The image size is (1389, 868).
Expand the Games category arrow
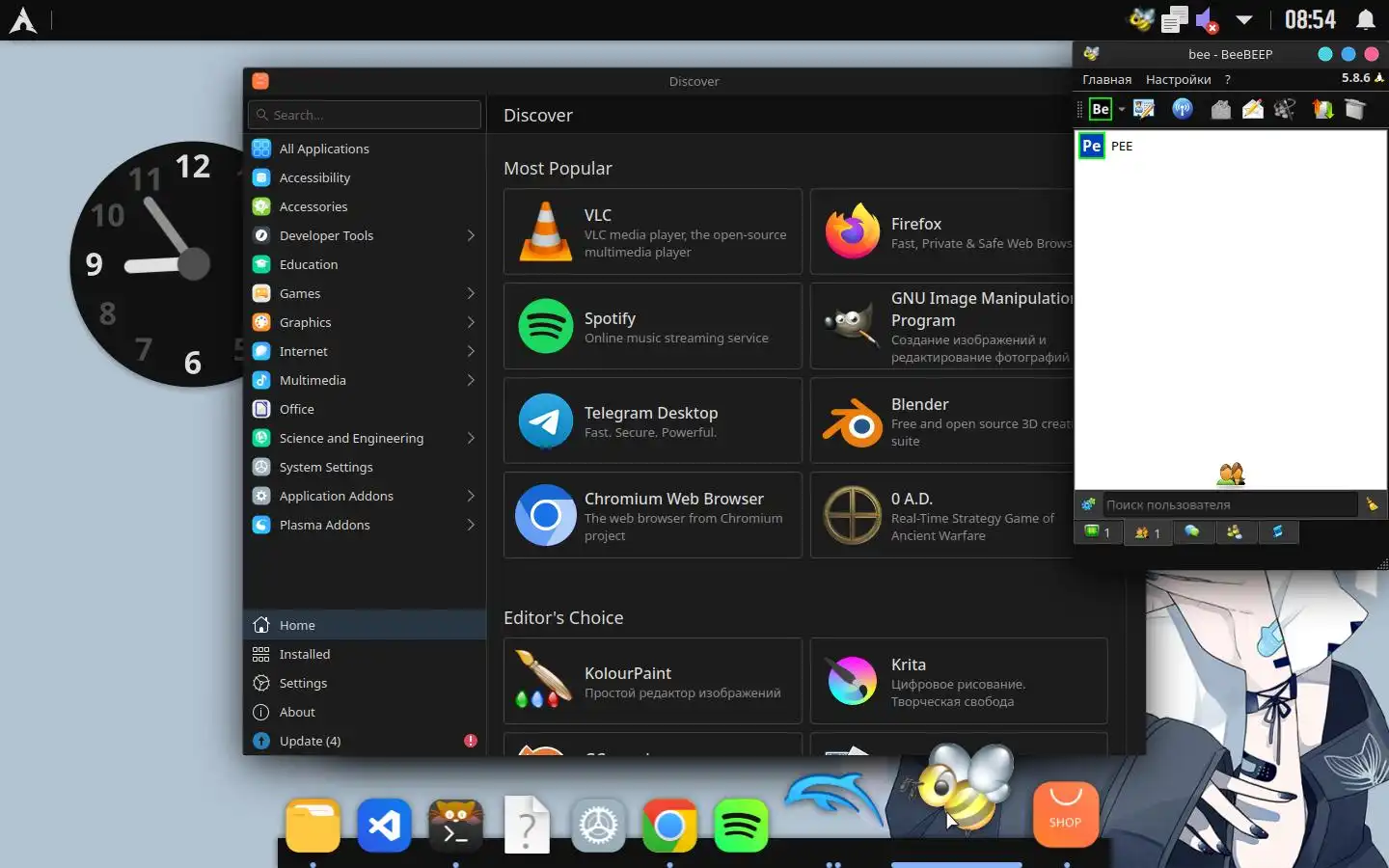tap(471, 293)
